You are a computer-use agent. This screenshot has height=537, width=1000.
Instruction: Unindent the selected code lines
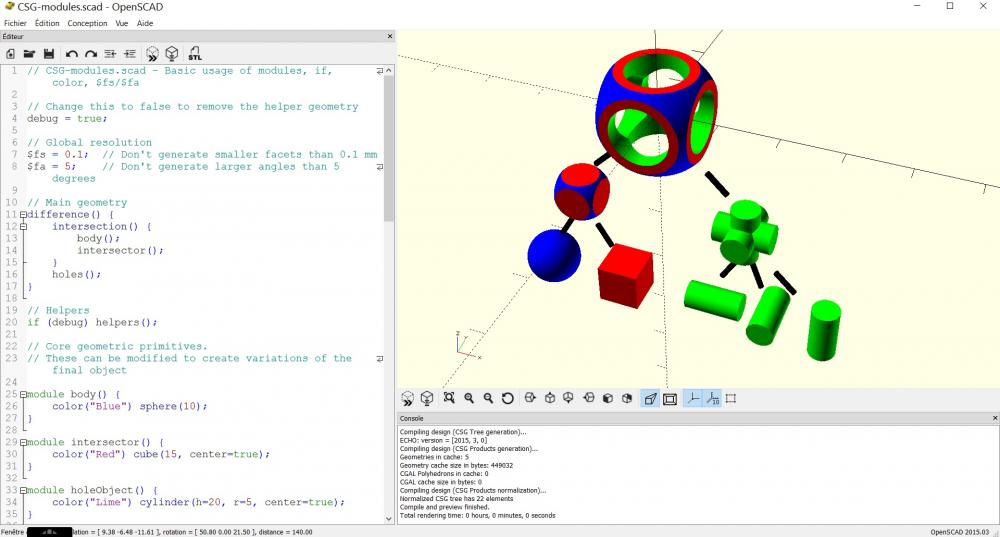(x=110, y=54)
